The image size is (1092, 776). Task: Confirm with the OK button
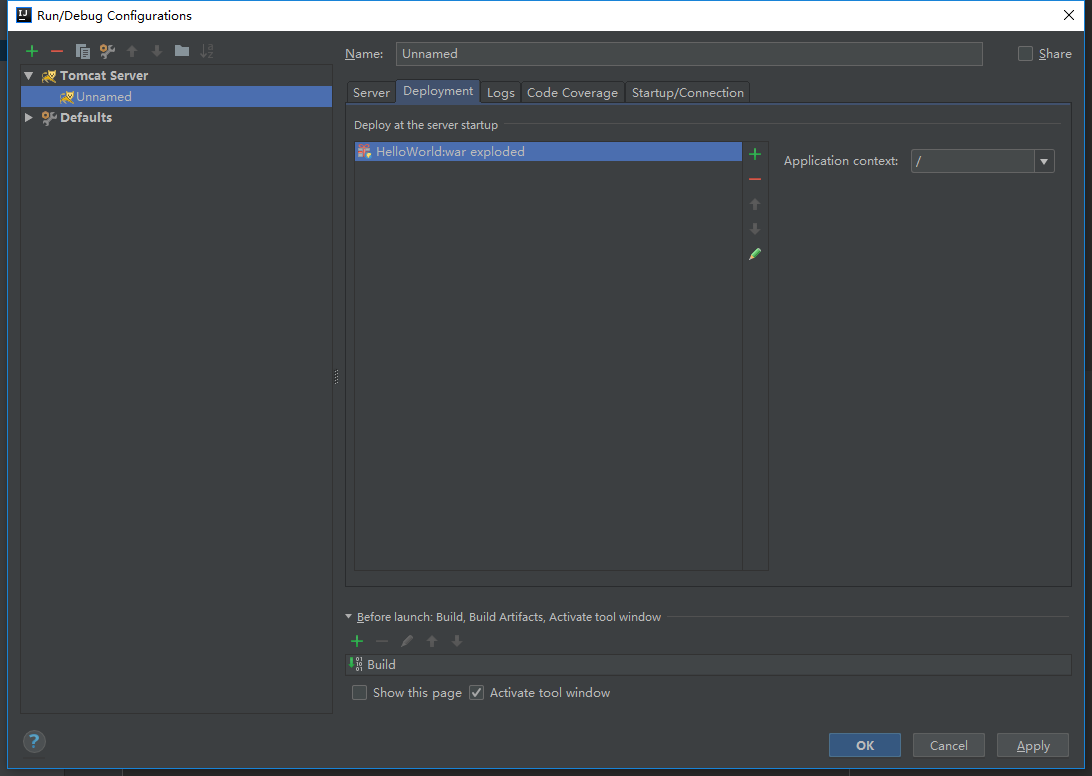(x=865, y=745)
